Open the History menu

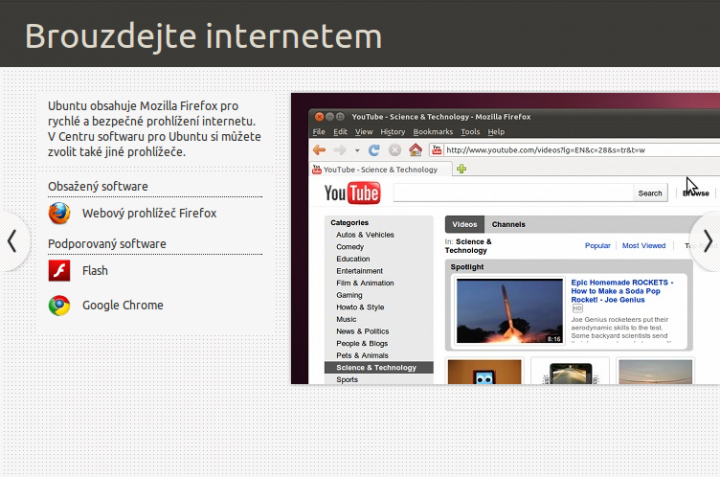tap(393, 132)
